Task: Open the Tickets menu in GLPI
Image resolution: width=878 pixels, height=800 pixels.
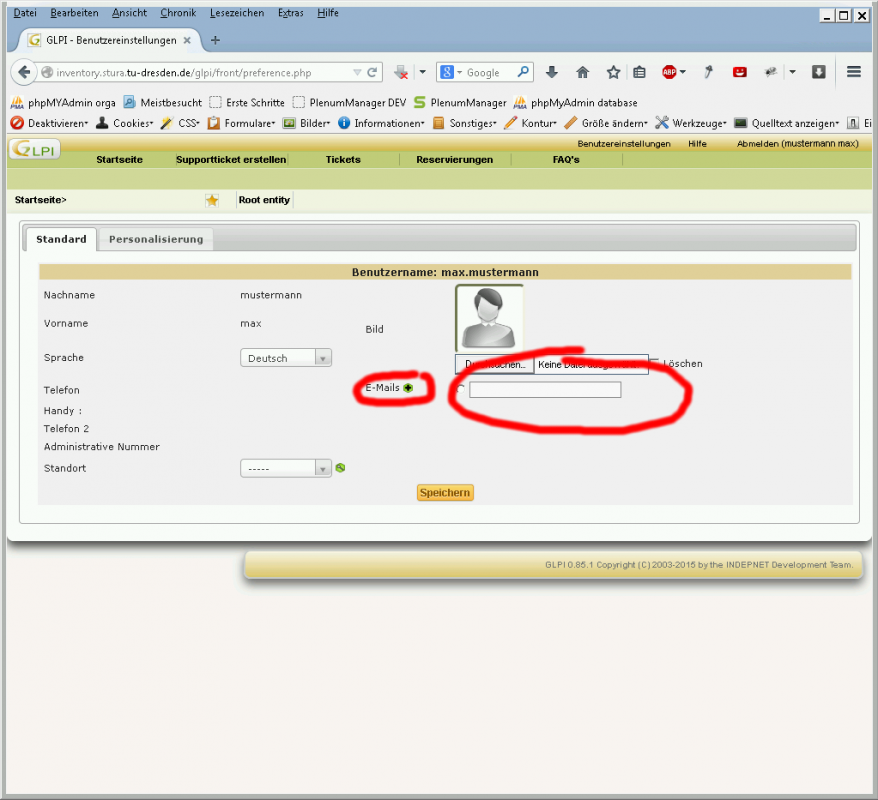Action: pos(343,159)
